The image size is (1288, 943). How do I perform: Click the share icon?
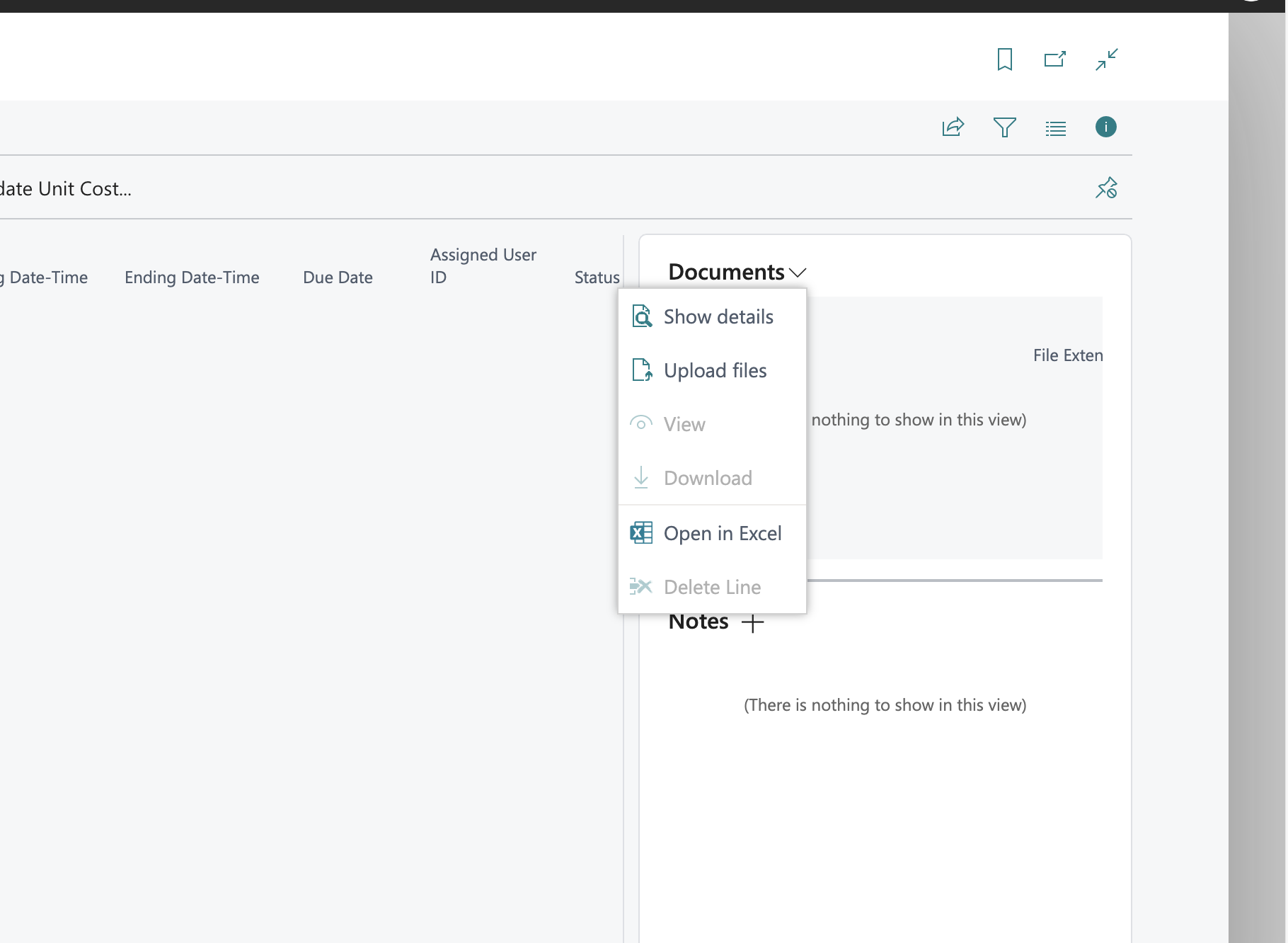coord(953,127)
